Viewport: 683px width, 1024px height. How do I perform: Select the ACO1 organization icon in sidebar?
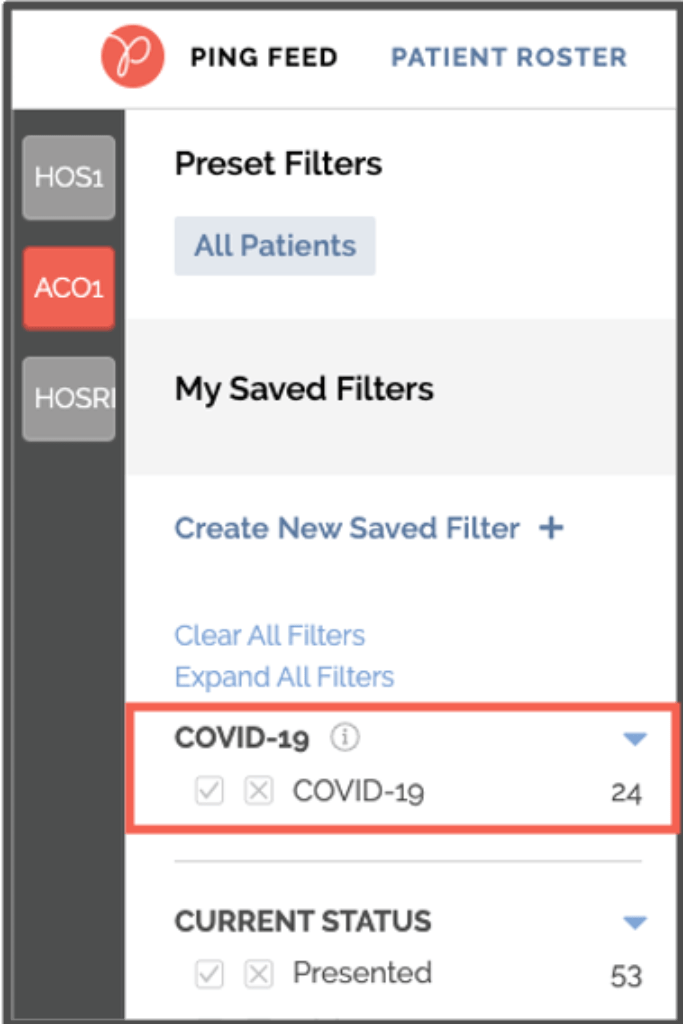pos(68,288)
